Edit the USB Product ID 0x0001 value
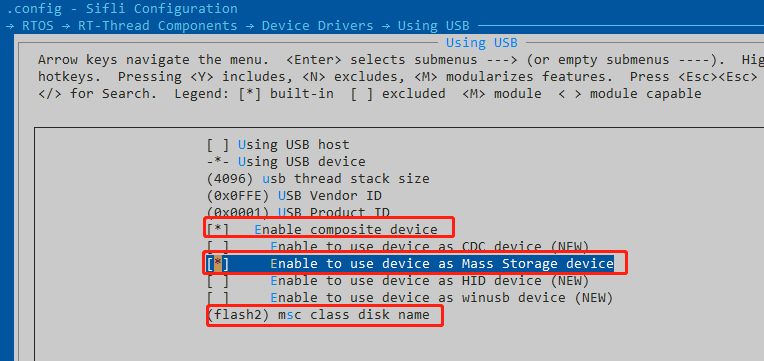 [x=238, y=212]
